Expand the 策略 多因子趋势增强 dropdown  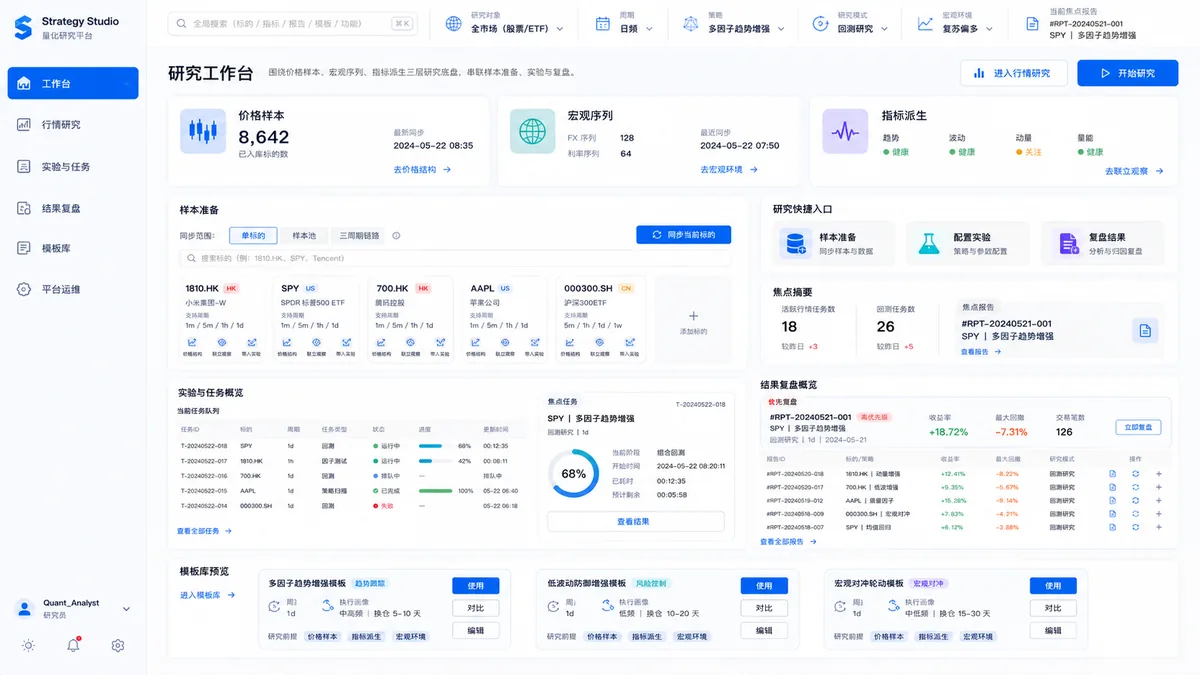coord(733,23)
